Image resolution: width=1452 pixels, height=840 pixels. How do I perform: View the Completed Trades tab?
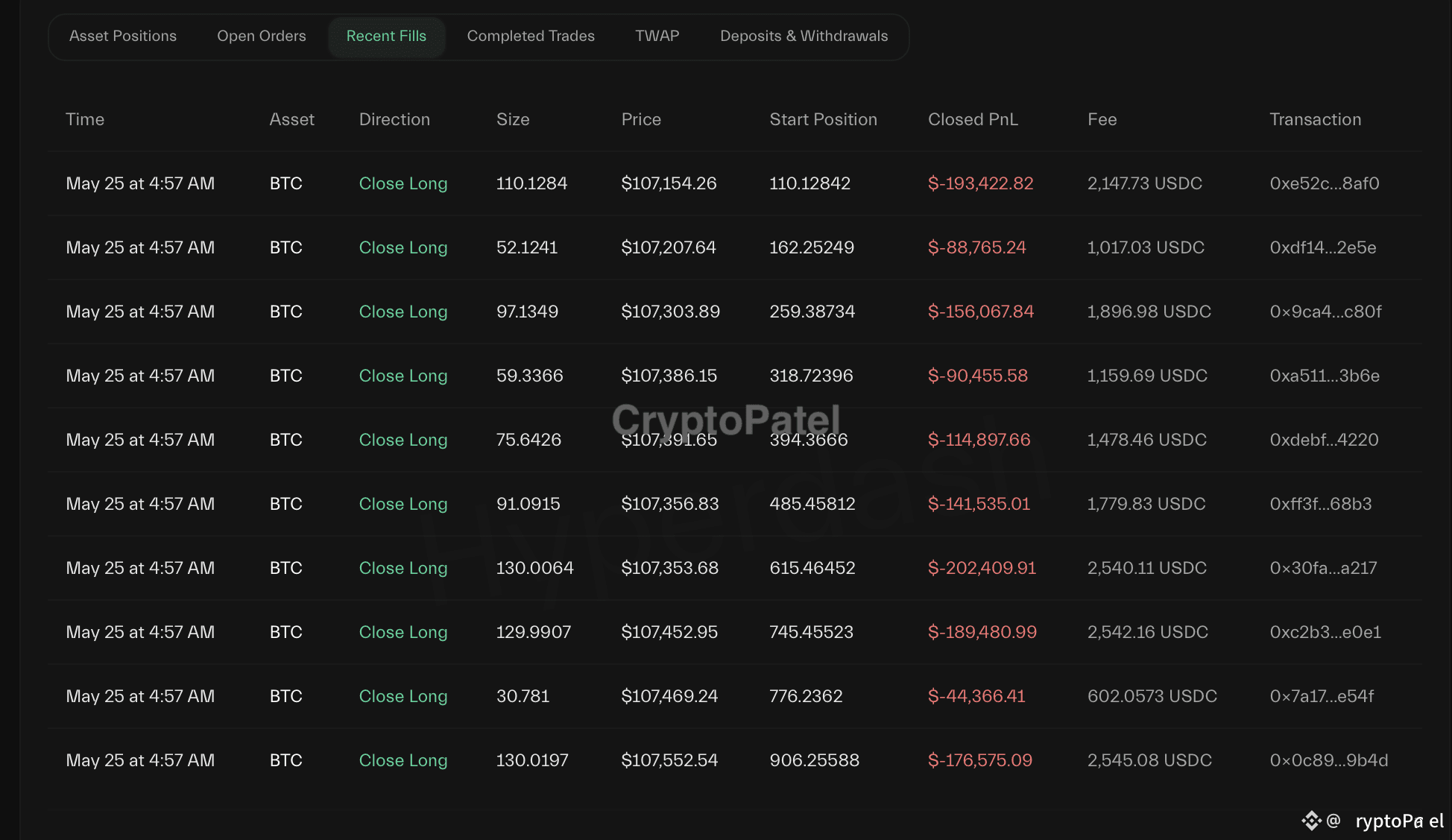tap(530, 36)
